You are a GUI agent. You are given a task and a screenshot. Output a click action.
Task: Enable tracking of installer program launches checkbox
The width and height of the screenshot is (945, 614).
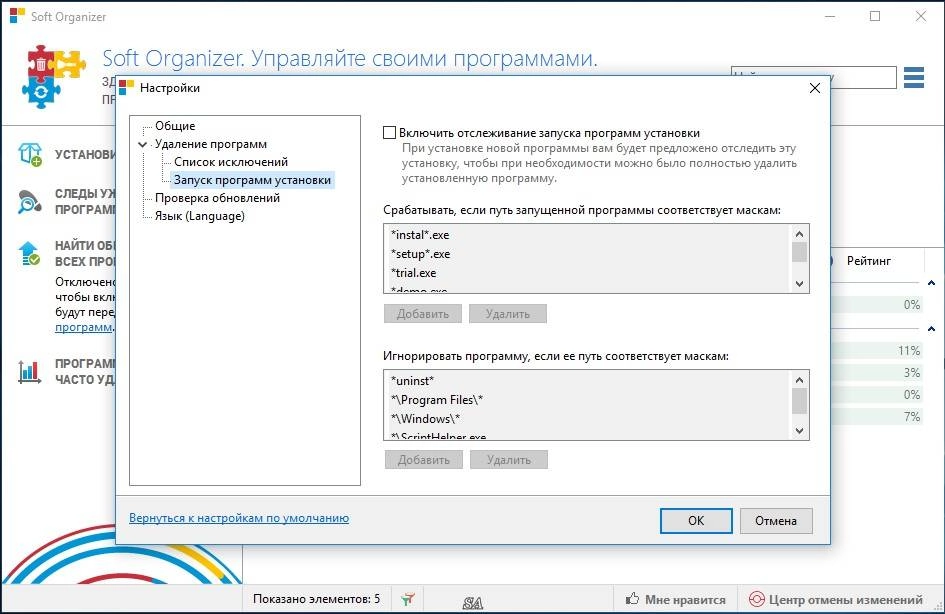389,133
